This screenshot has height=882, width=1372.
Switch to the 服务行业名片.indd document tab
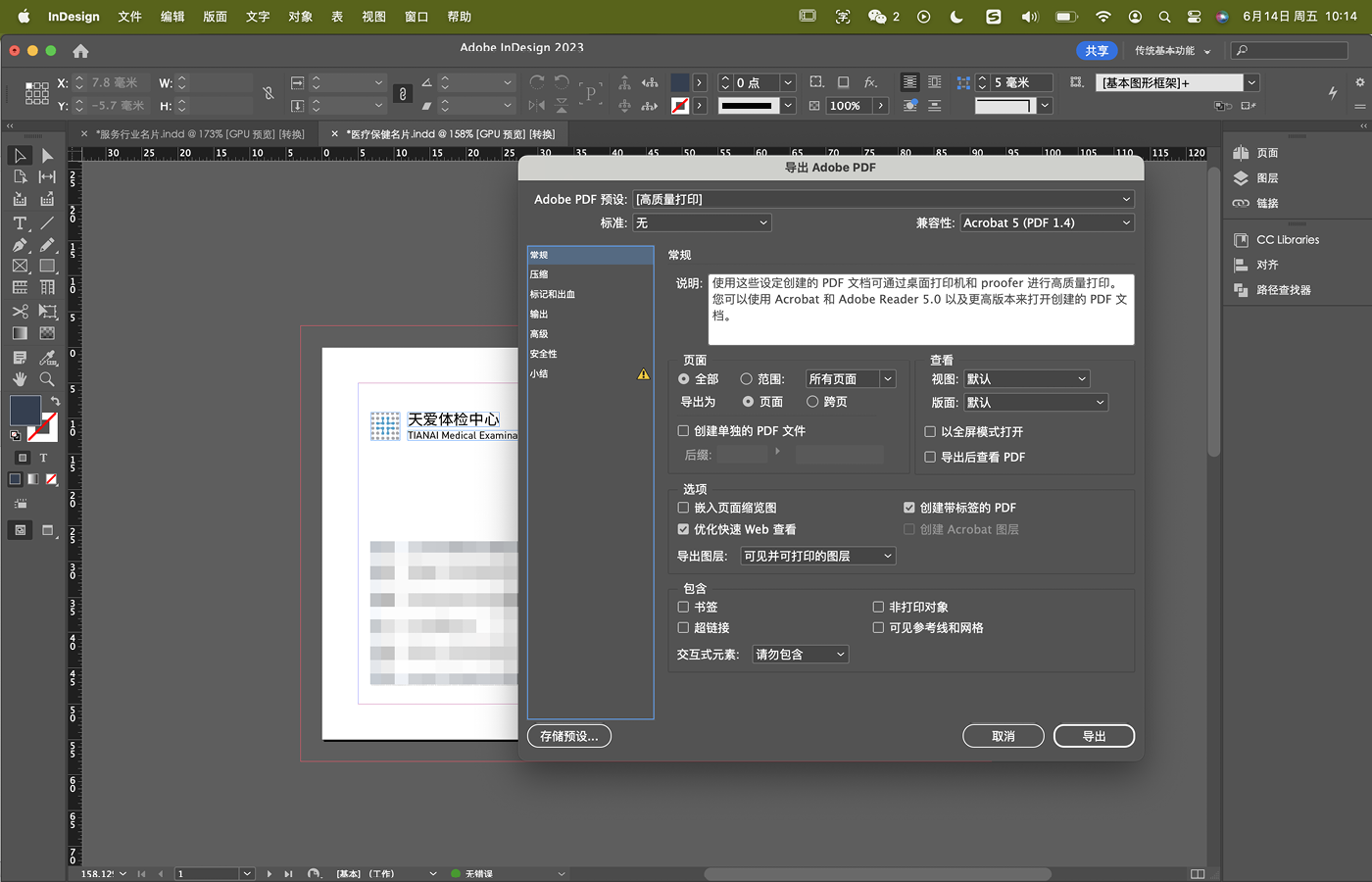coord(200,134)
